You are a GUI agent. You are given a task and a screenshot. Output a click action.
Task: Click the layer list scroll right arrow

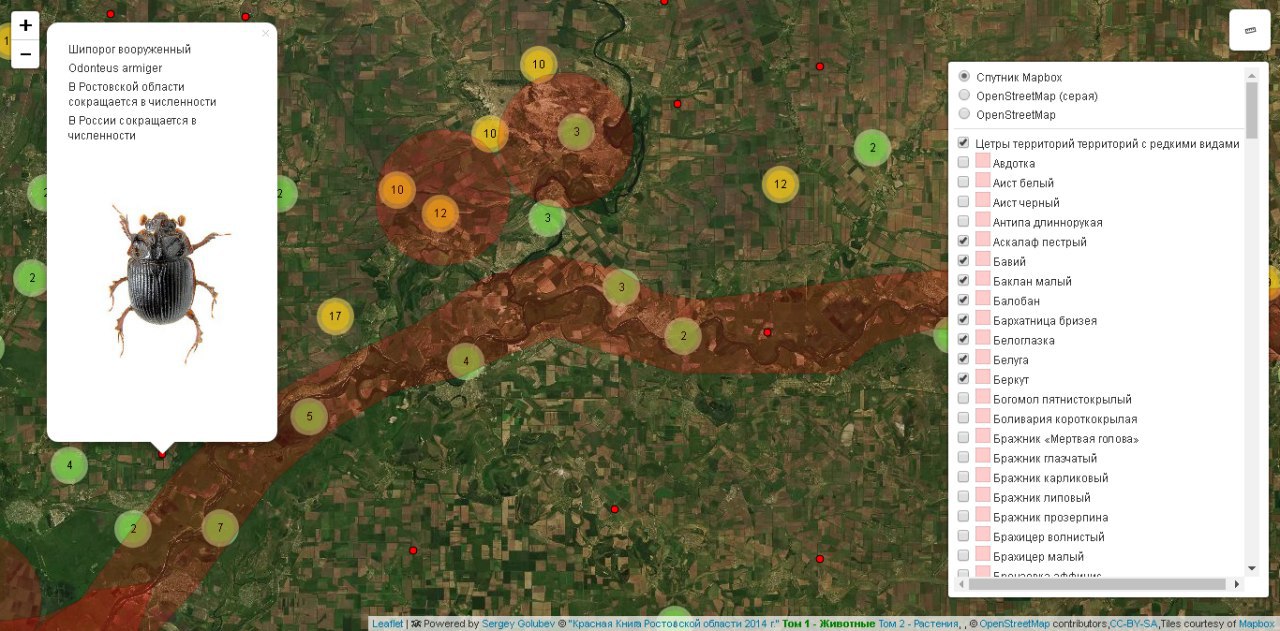(1237, 584)
